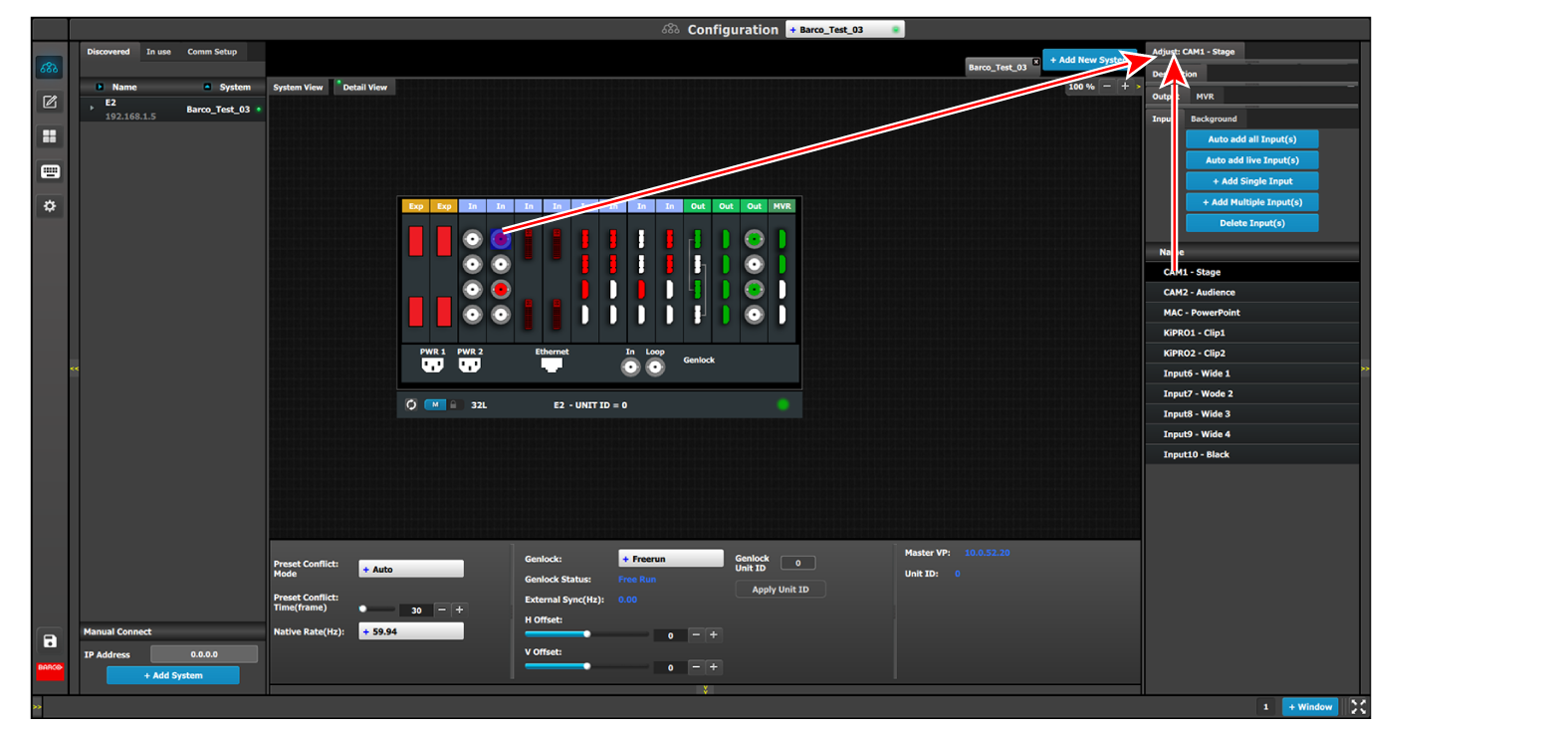Screen dimensions: 1568x735
Task: Switch to the In use tab
Action: [158, 52]
